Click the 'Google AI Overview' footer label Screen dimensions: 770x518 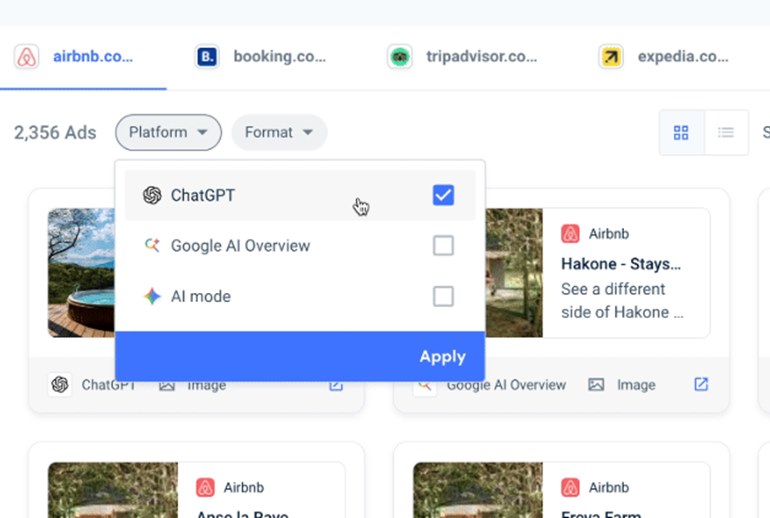(x=506, y=385)
